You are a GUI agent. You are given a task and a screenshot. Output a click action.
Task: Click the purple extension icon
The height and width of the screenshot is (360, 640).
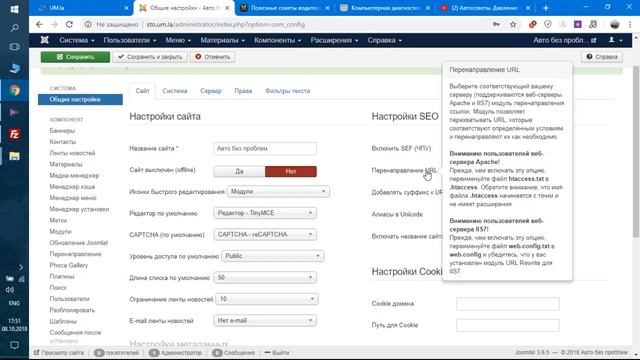[578, 24]
